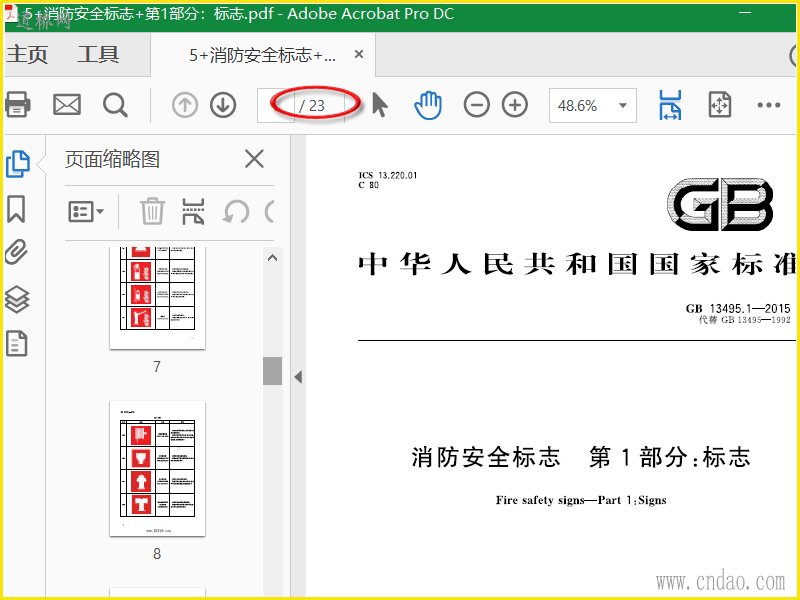Activate the hand pan tool
The width and height of the screenshot is (800, 600).
tap(428, 105)
